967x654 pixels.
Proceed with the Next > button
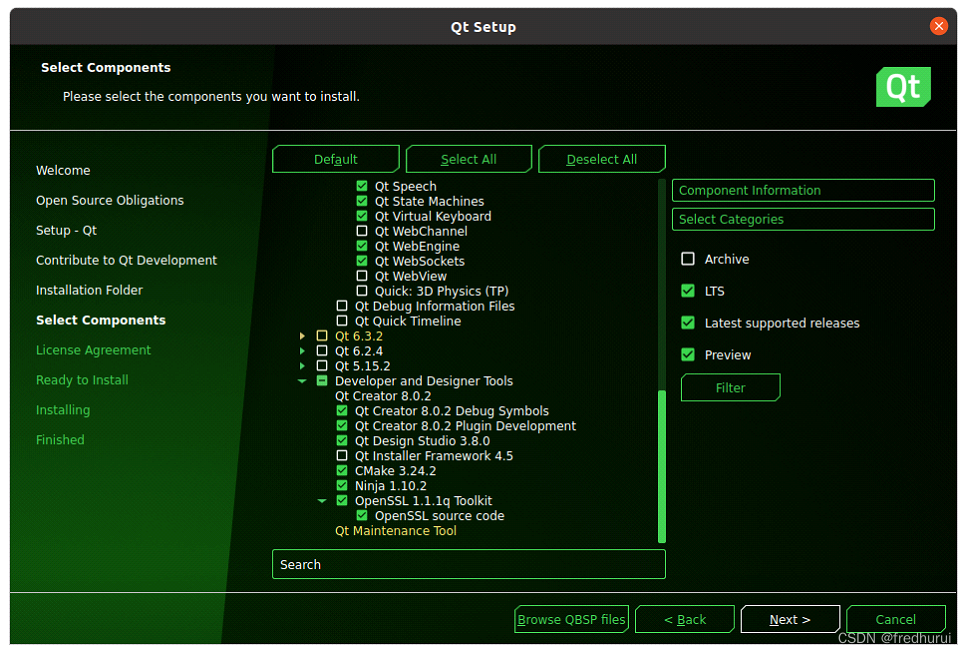coord(790,619)
